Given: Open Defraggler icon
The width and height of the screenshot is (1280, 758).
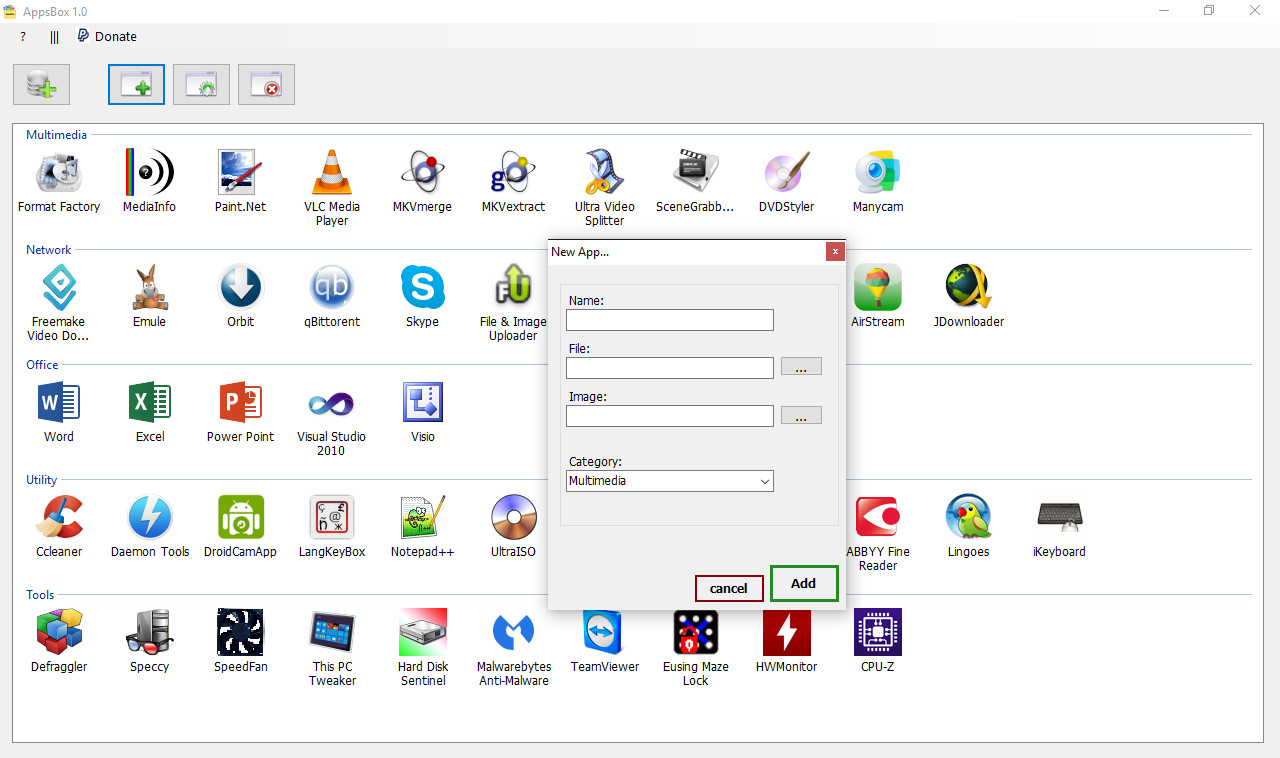Looking at the screenshot, I should click(59, 633).
